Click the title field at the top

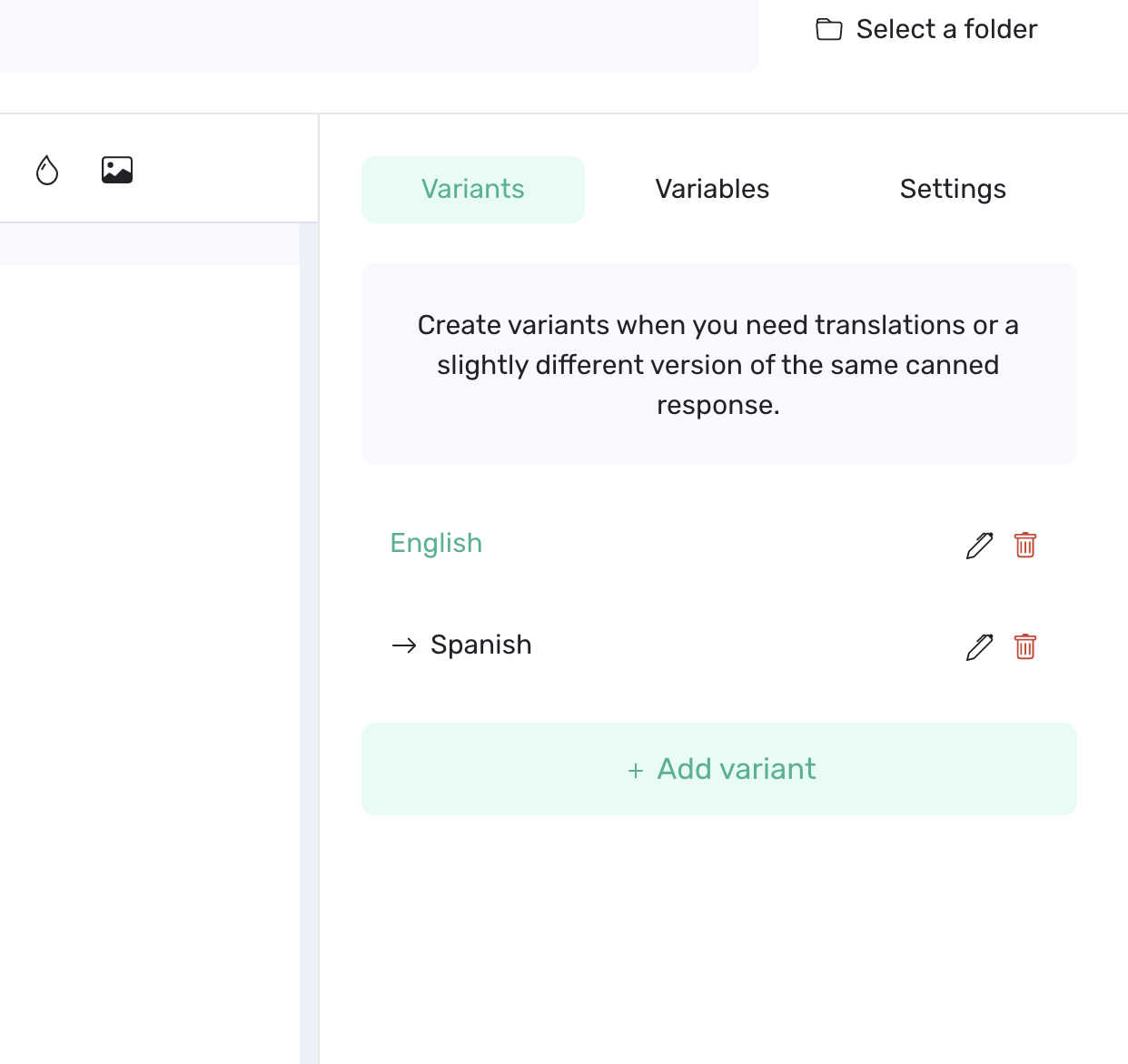click(x=379, y=34)
